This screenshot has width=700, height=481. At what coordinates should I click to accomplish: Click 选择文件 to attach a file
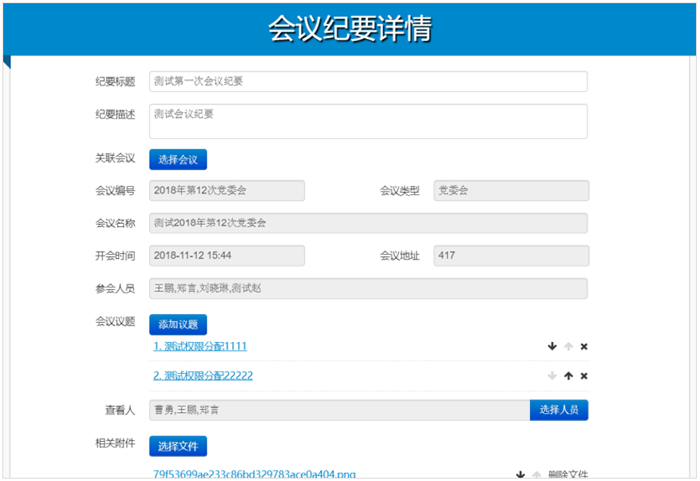click(x=178, y=446)
